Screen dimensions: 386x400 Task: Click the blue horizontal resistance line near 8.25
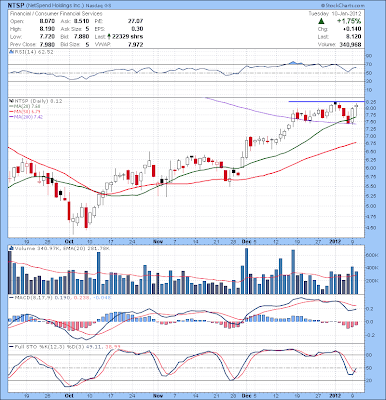(x=326, y=101)
